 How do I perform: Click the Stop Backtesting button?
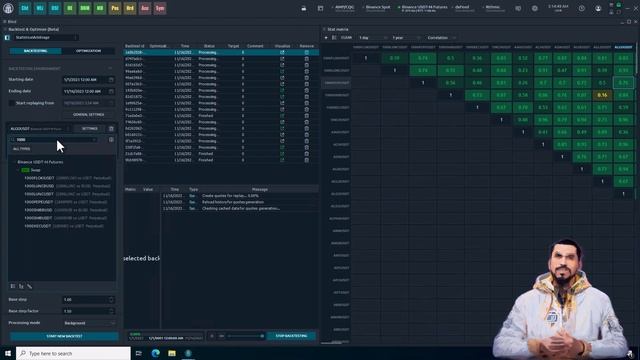pos(291,336)
